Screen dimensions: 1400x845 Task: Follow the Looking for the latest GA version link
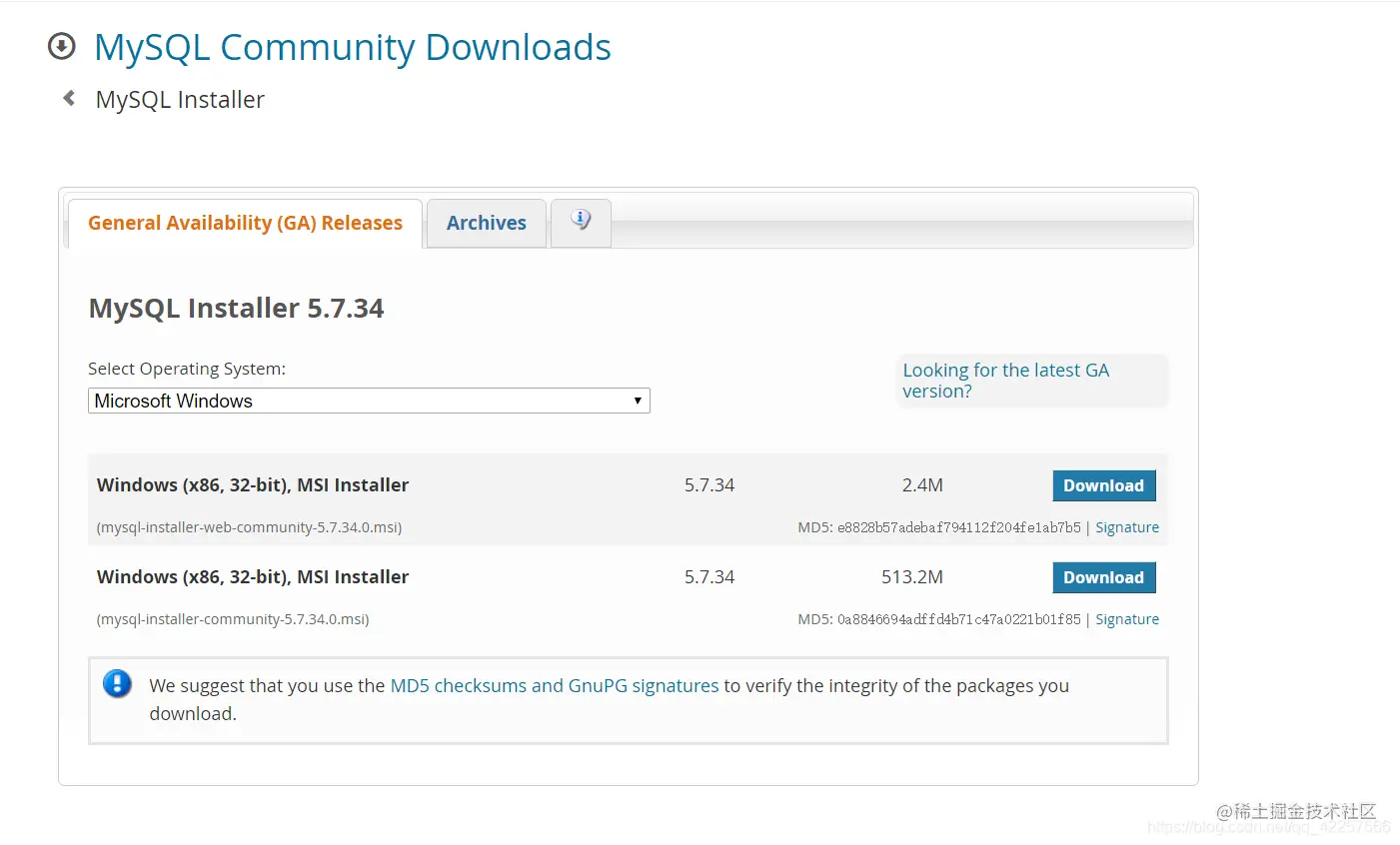[x=1006, y=381]
